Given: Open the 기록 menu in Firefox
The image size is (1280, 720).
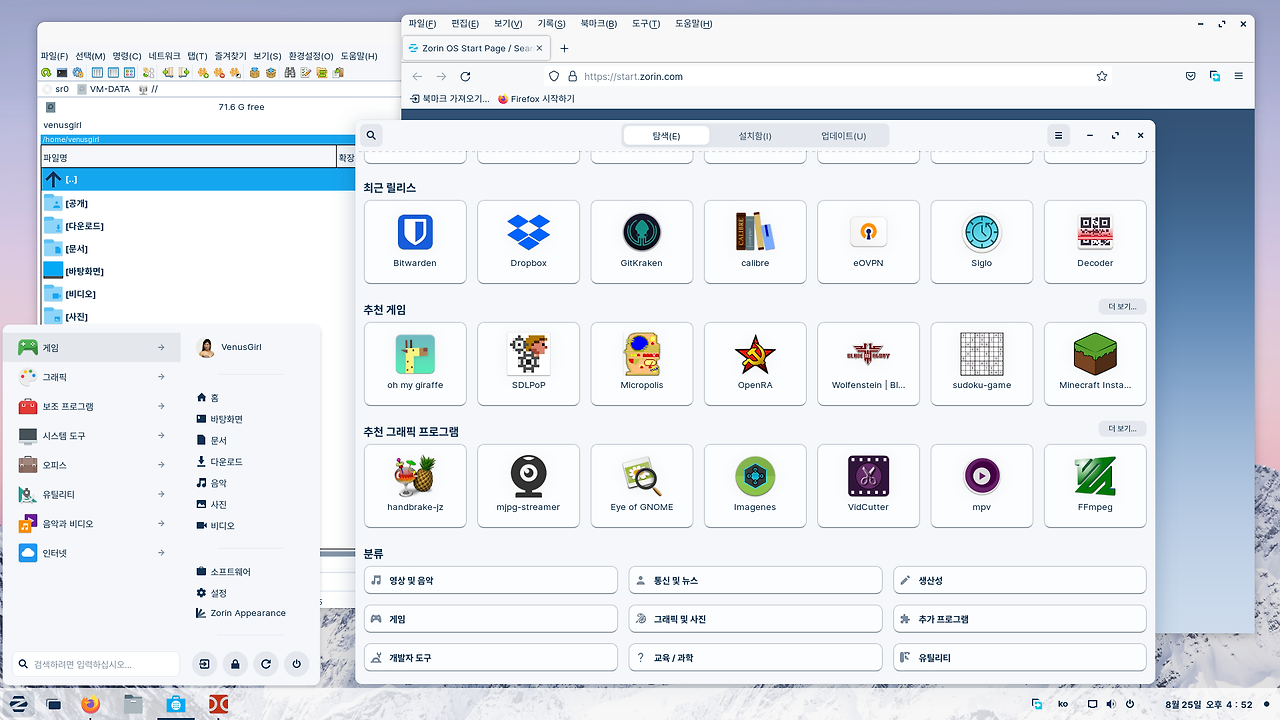Looking at the screenshot, I should pos(551,23).
